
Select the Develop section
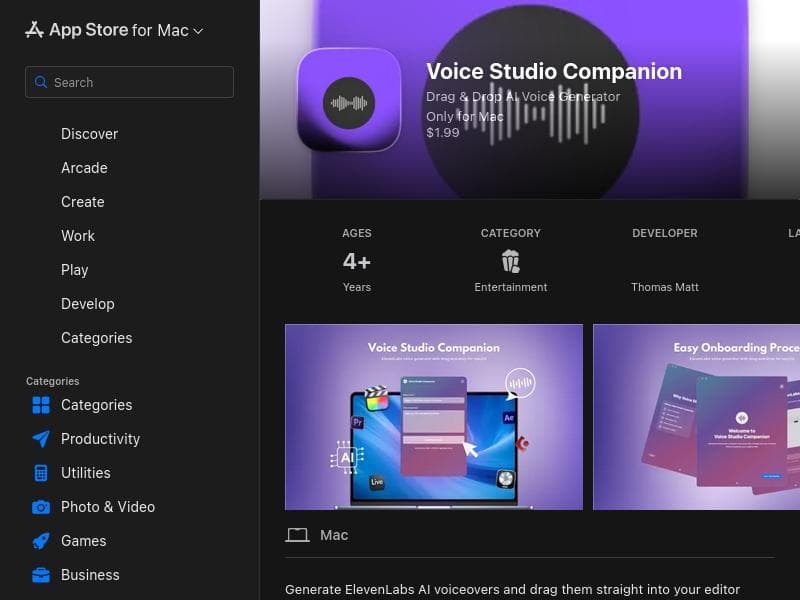[88, 304]
